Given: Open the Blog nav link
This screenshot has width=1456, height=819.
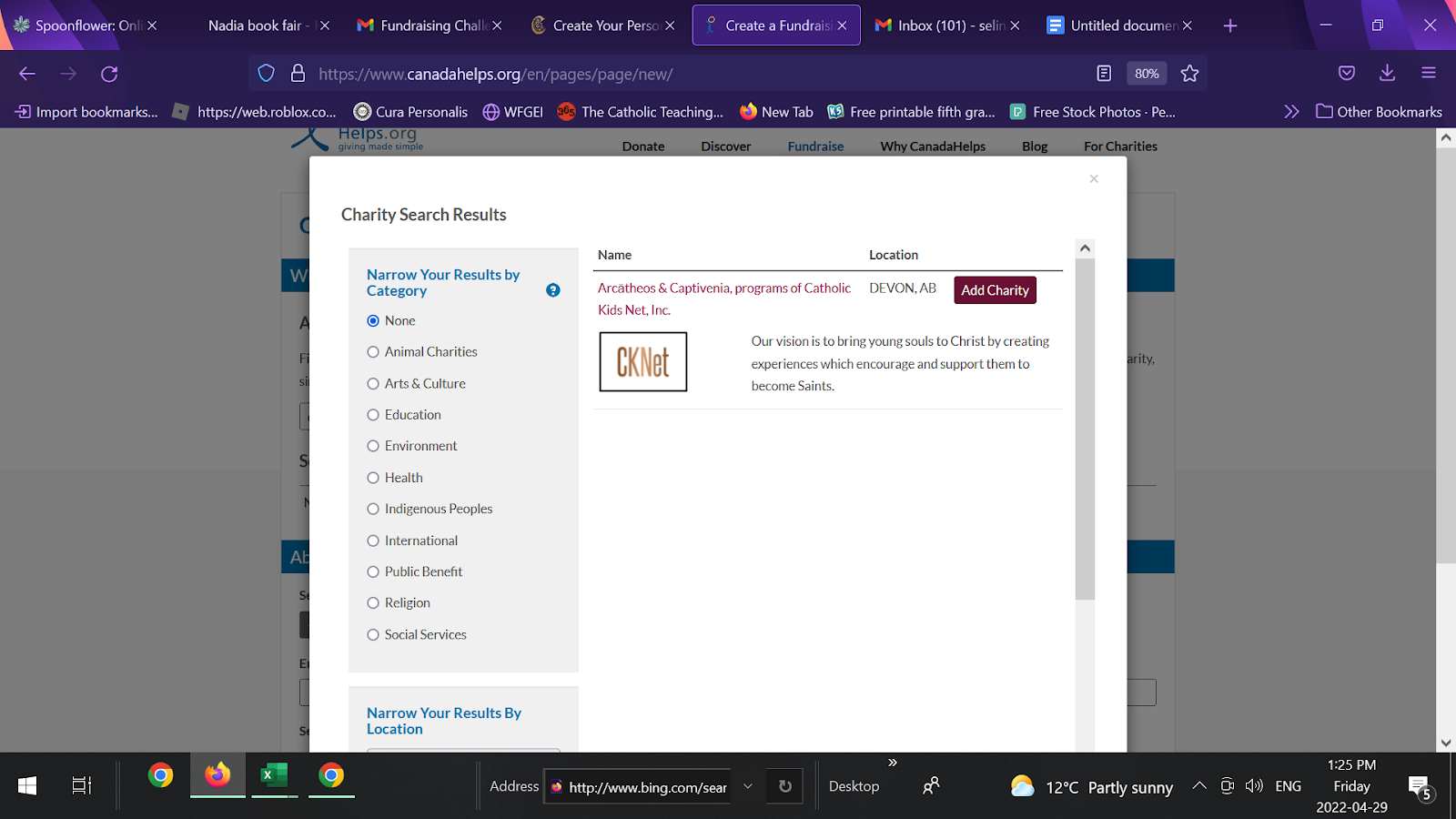Looking at the screenshot, I should pos(1035,147).
